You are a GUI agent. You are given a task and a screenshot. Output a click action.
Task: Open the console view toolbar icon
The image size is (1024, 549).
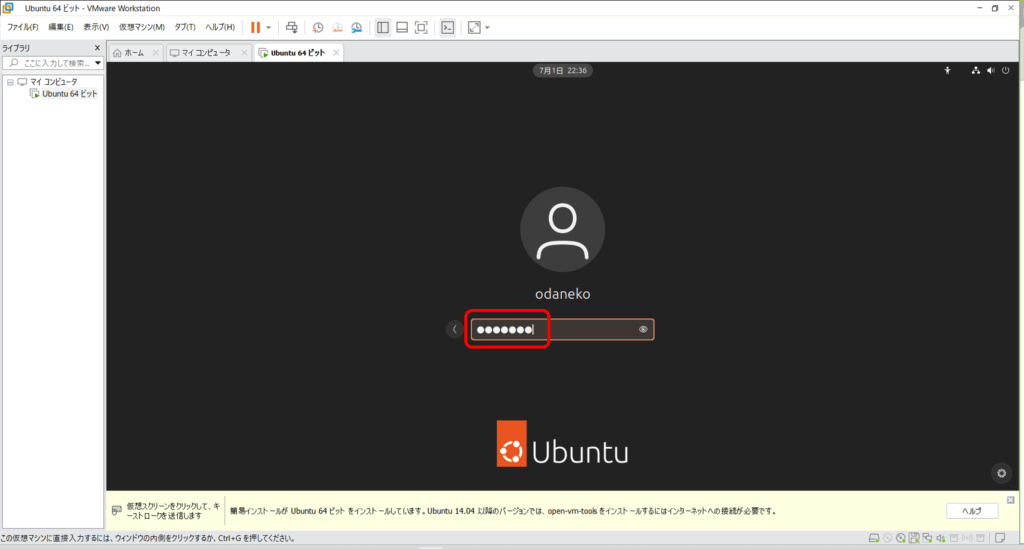click(x=448, y=27)
